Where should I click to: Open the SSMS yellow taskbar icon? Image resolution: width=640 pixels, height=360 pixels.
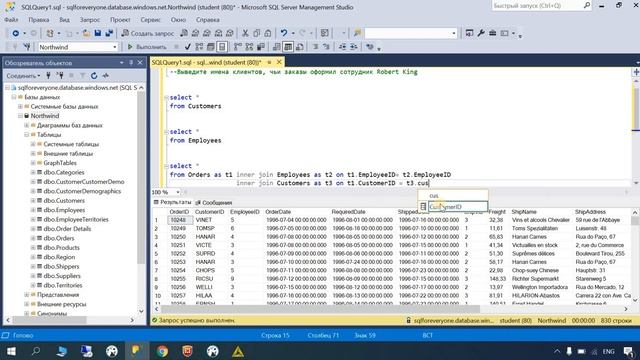136,351
